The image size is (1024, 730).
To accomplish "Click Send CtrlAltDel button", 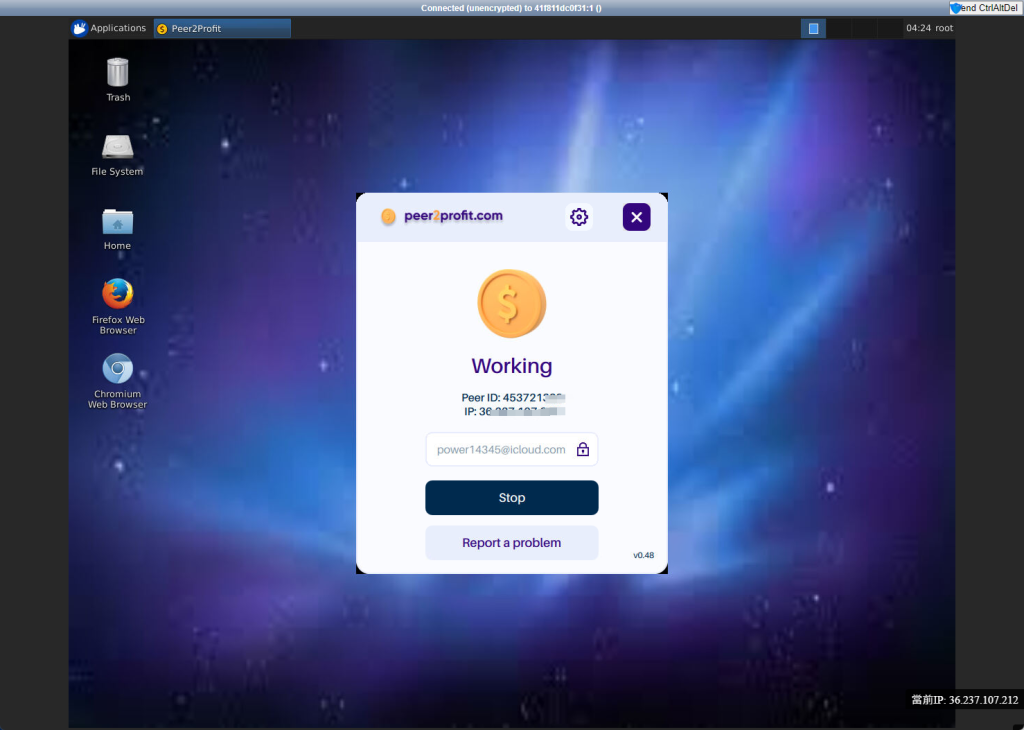I will pyautogui.click(x=986, y=8).
